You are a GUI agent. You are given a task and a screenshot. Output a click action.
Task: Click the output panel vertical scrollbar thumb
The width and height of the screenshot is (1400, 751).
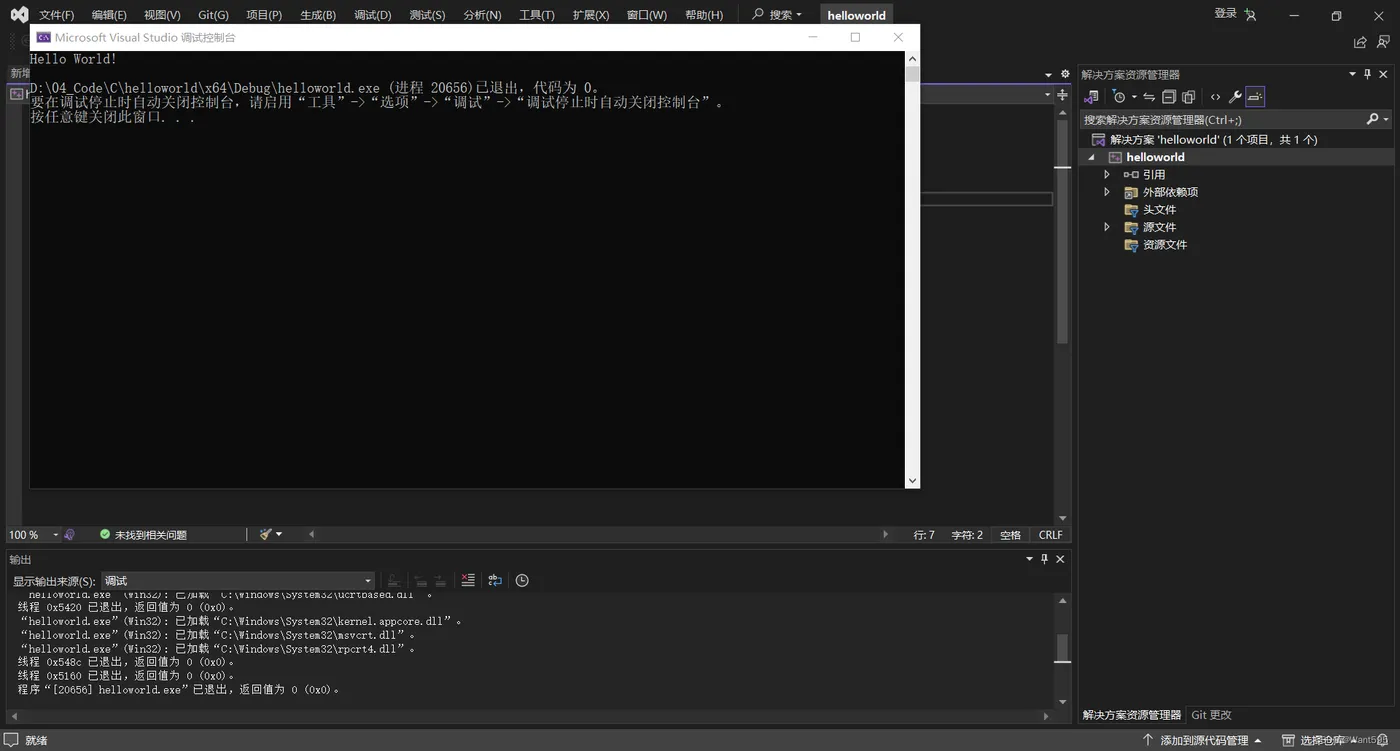point(1062,649)
